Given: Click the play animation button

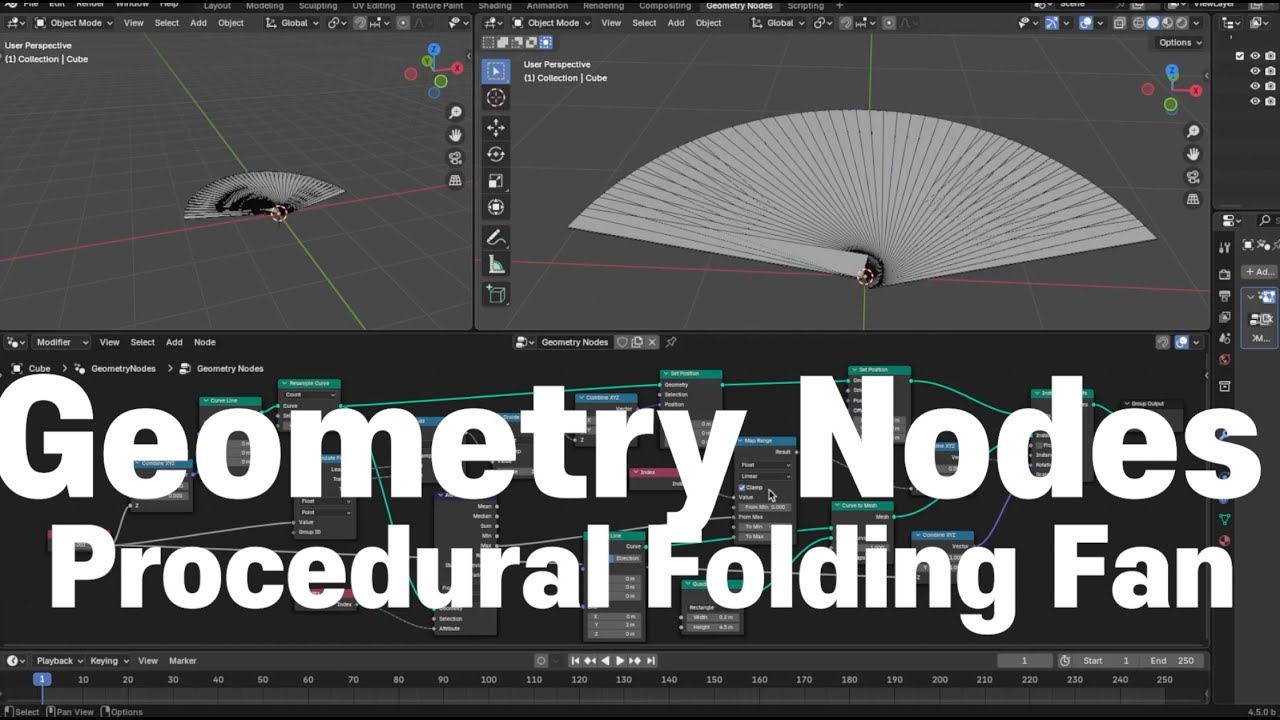Looking at the screenshot, I should [620, 660].
